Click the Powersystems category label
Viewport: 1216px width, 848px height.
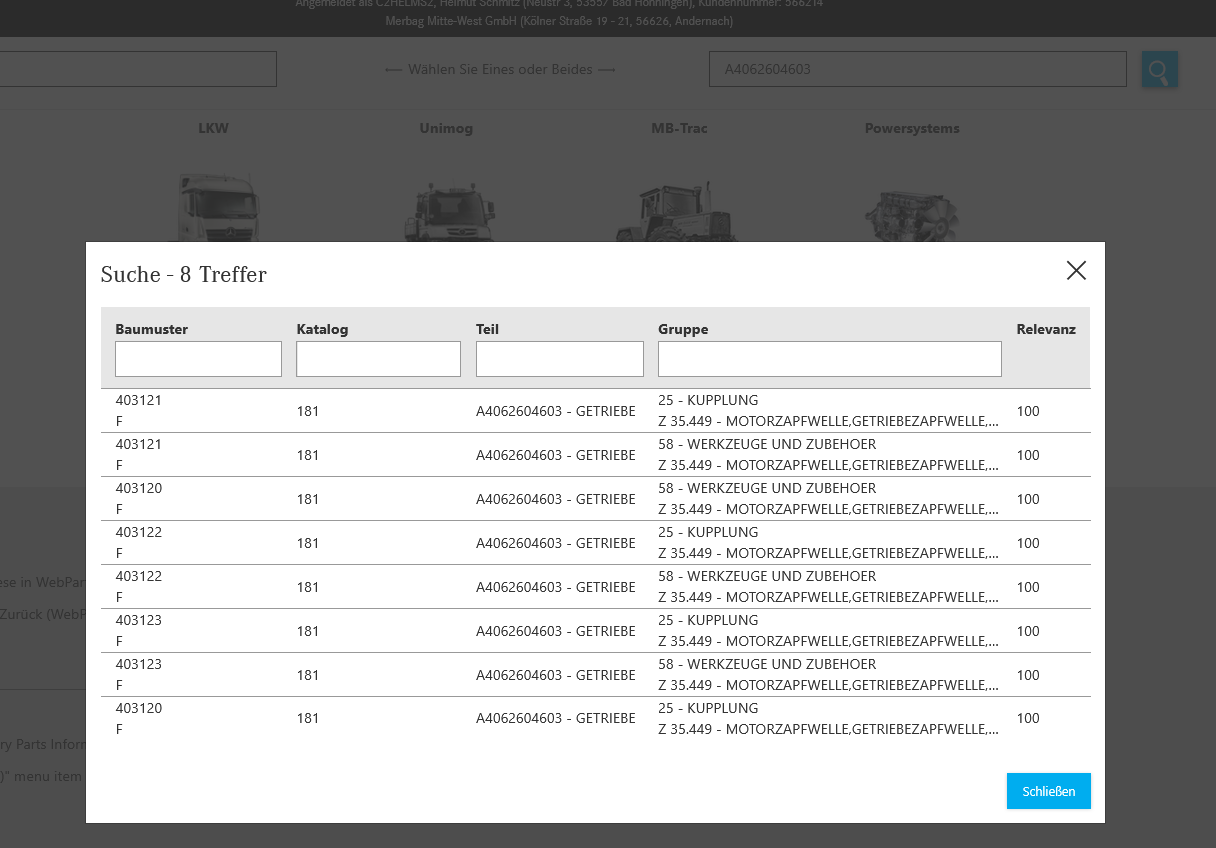pos(911,128)
